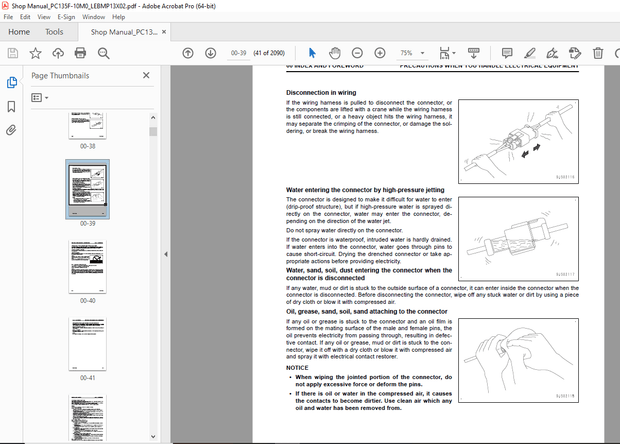Switch to the Home tab
620x444 pixels.
click(x=19, y=32)
